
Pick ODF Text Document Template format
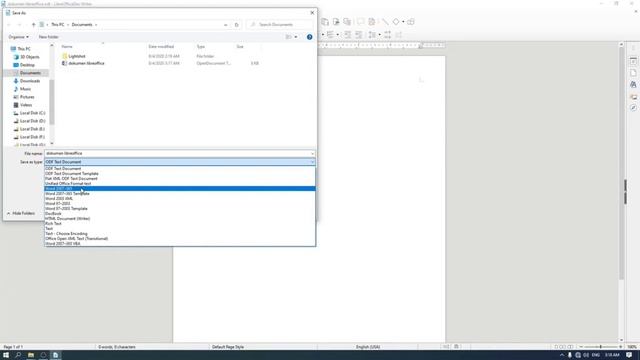click(180, 173)
